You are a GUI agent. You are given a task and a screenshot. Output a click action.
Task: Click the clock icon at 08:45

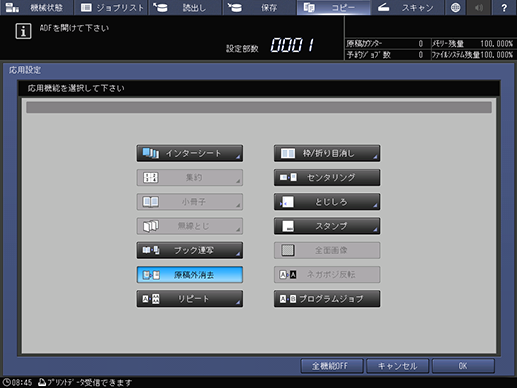6,382
